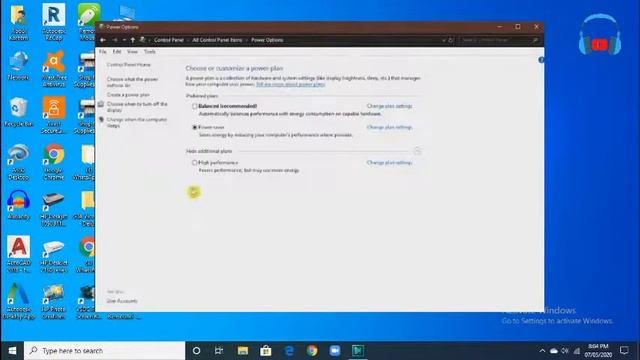Click Create a power plan link
This screenshot has height=360, width=640.
point(128,95)
